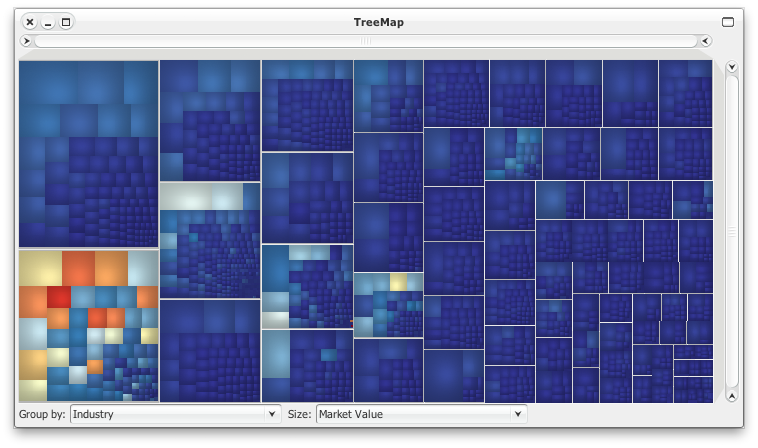Image resolution: width=758 pixels, height=448 pixels.
Task: Click the orange cell at top of warm-colored group
Action: click(78, 267)
